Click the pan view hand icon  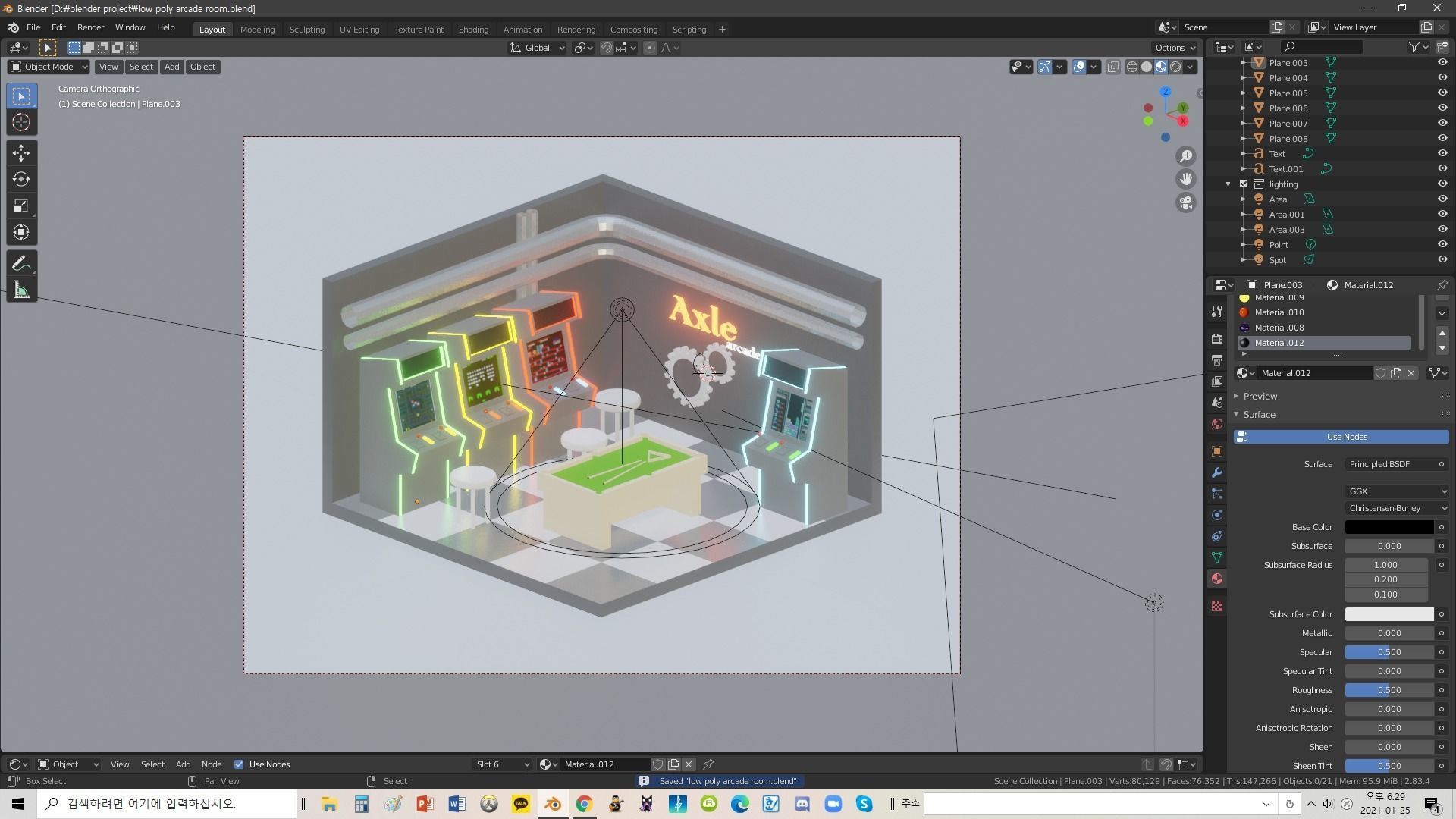click(1186, 179)
